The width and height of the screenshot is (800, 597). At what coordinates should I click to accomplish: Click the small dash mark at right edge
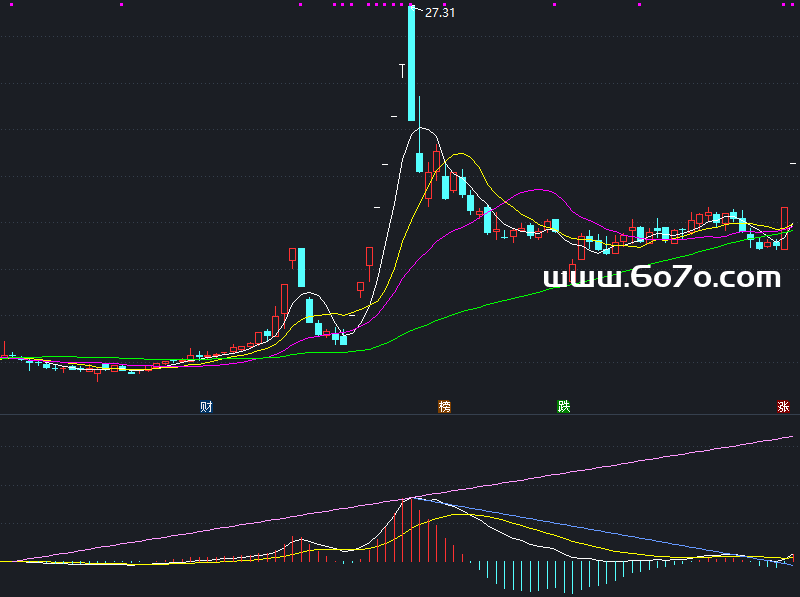click(793, 162)
